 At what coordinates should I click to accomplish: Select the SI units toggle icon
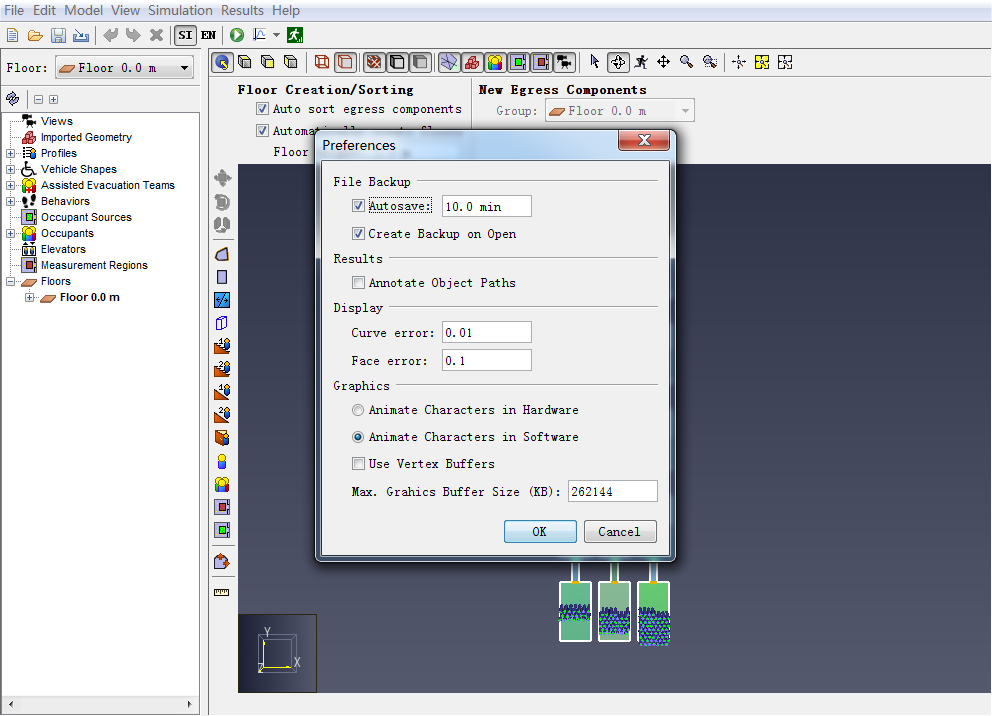pyautogui.click(x=185, y=35)
